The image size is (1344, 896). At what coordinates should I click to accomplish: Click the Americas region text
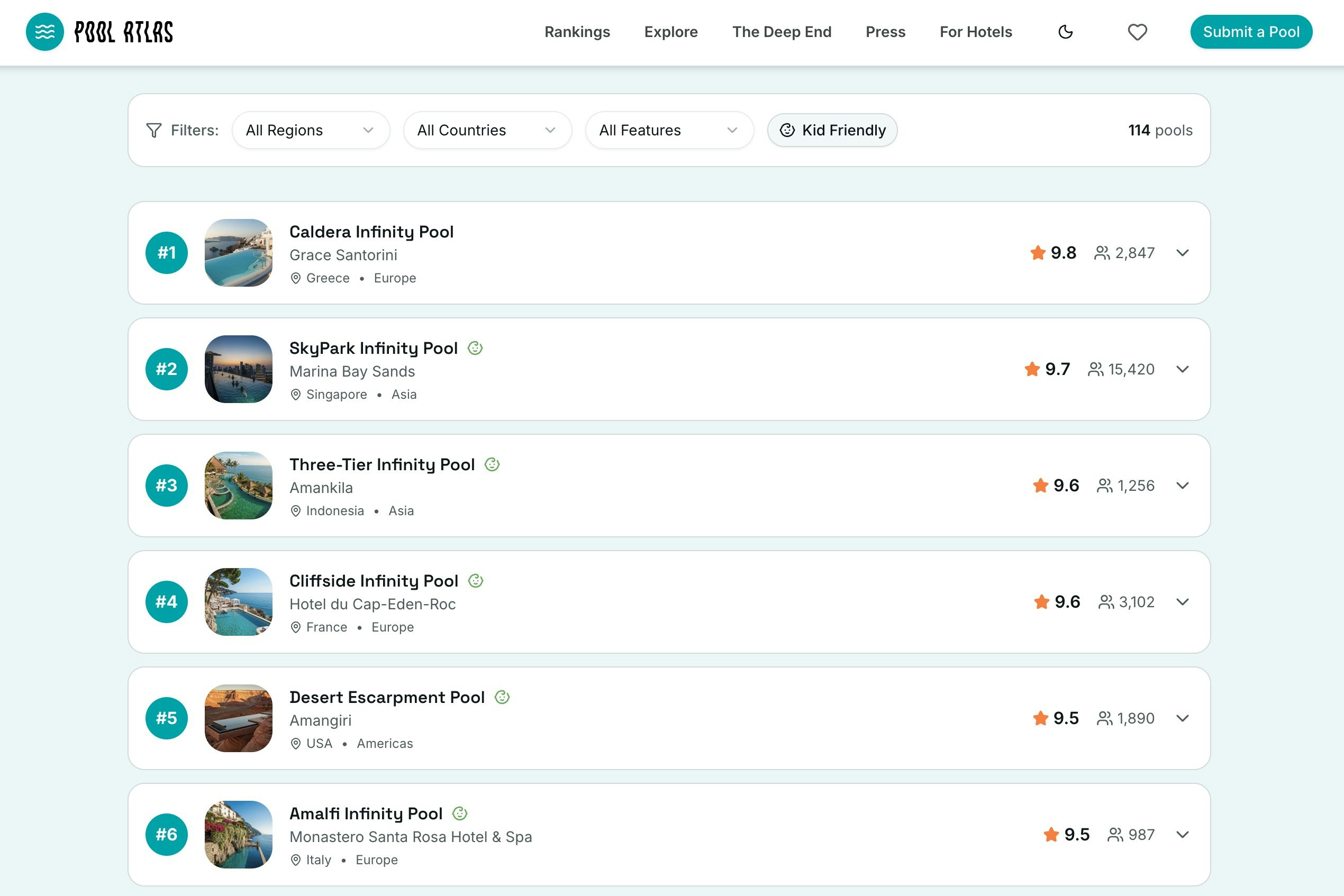click(x=385, y=744)
